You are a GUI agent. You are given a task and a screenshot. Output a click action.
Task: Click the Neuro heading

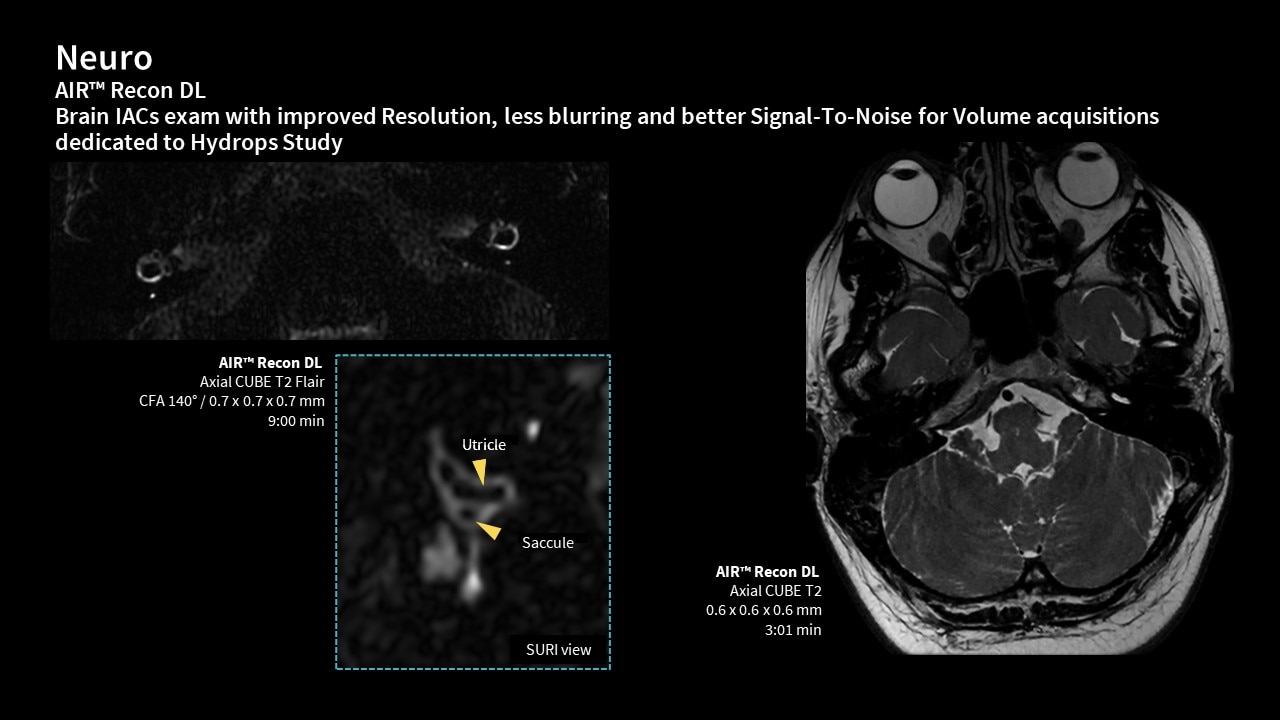tap(104, 56)
